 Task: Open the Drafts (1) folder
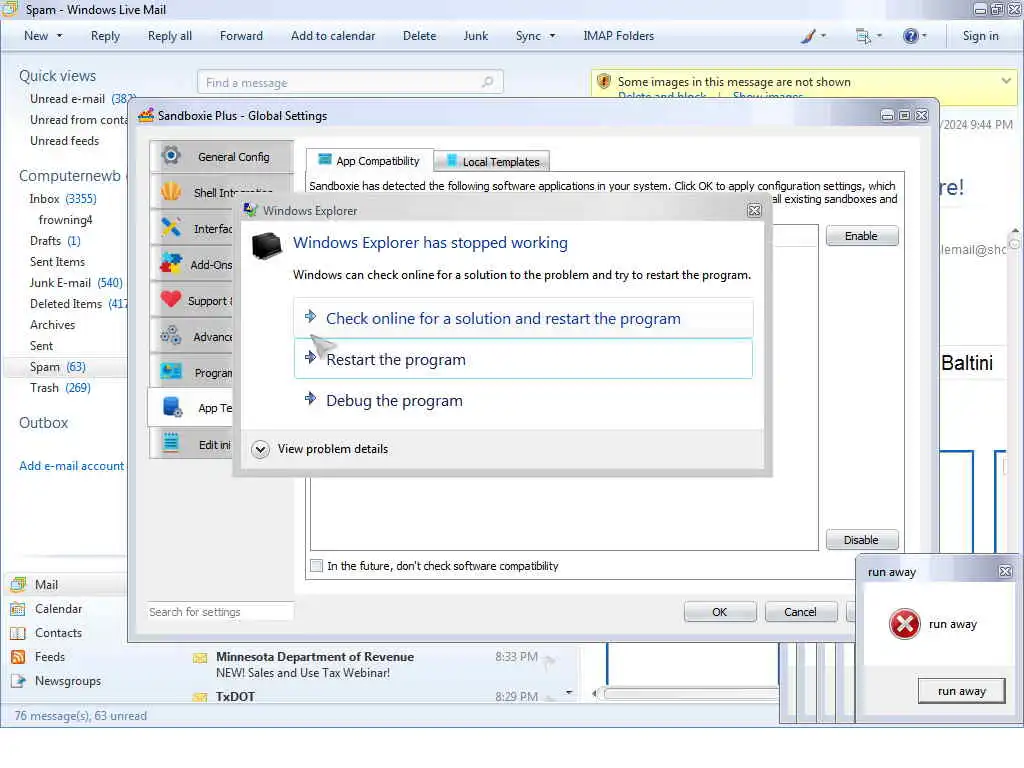tap(55, 241)
